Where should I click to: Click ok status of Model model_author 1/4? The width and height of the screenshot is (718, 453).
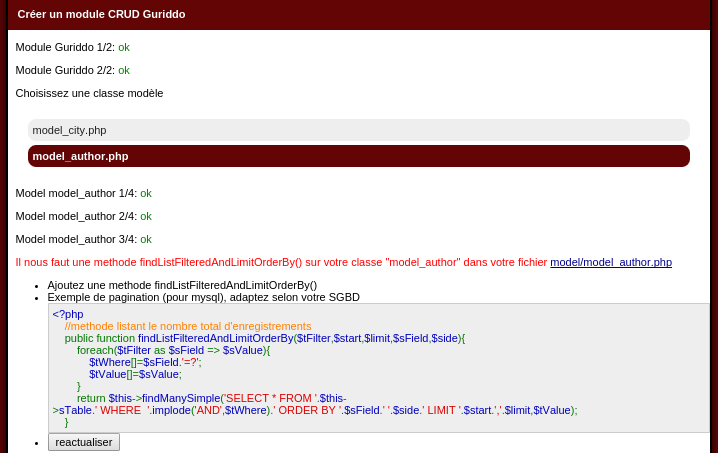point(146,194)
